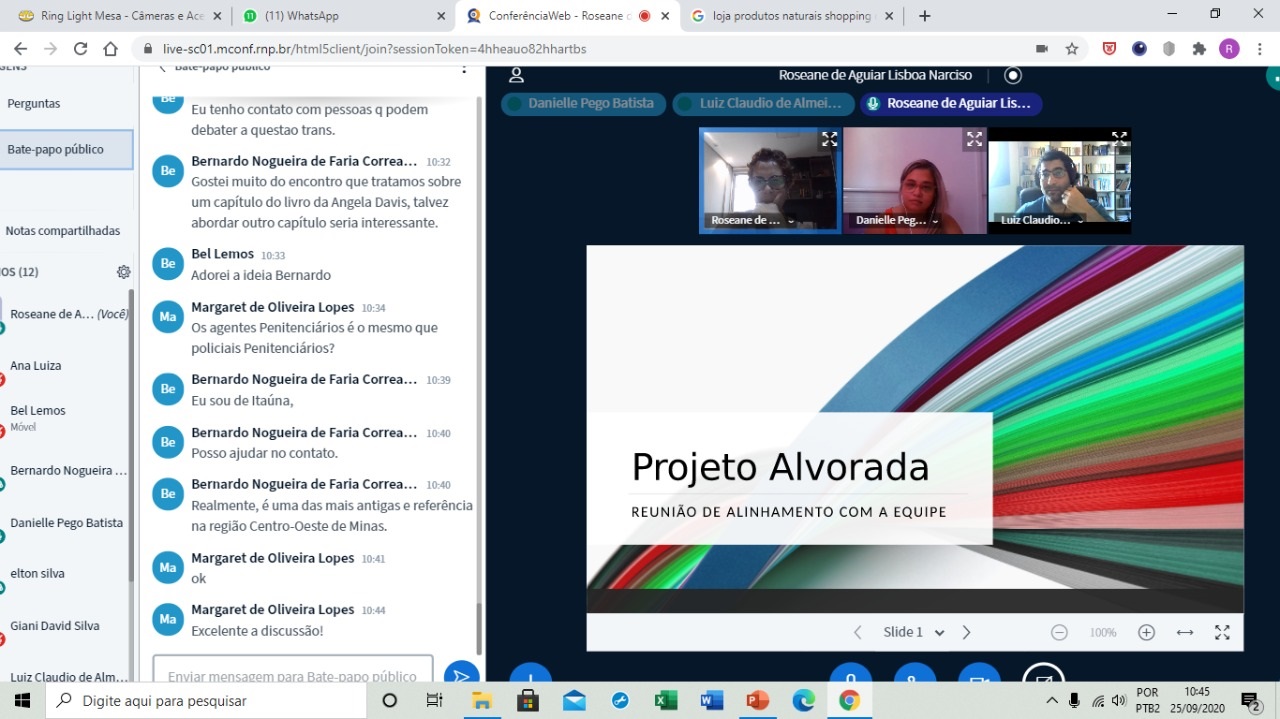This screenshot has width=1280, height=719.
Task: Click the recording indicator beside meeting title
Action: click(1013, 75)
